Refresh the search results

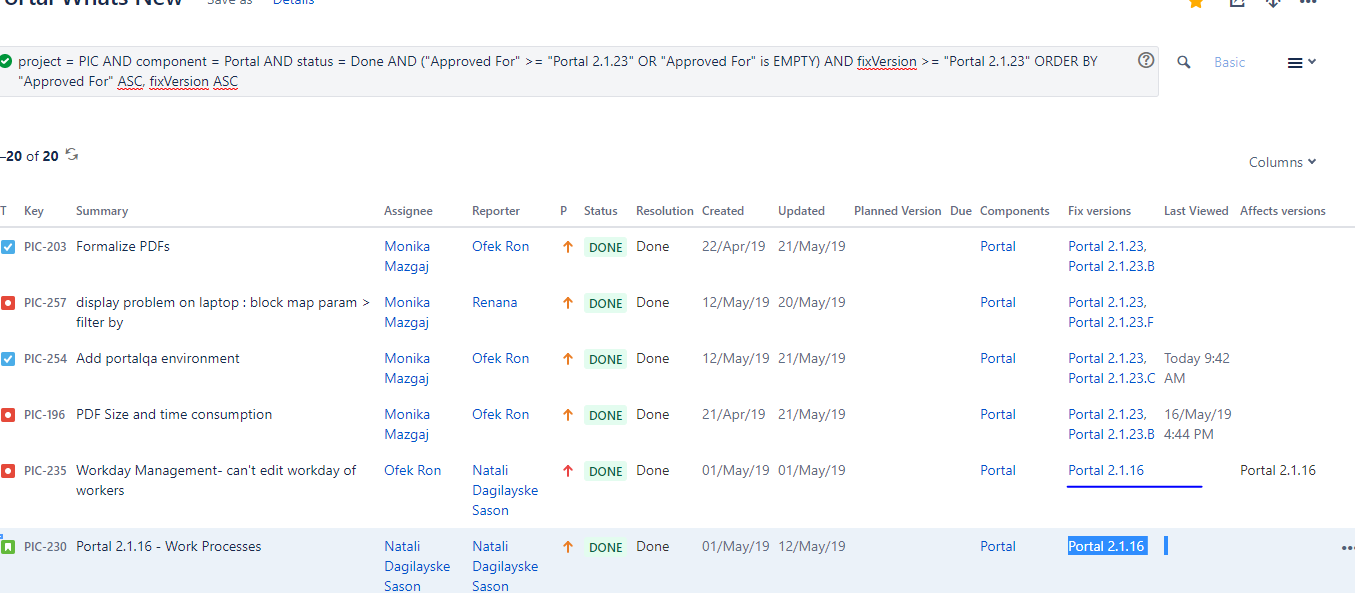click(71, 155)
